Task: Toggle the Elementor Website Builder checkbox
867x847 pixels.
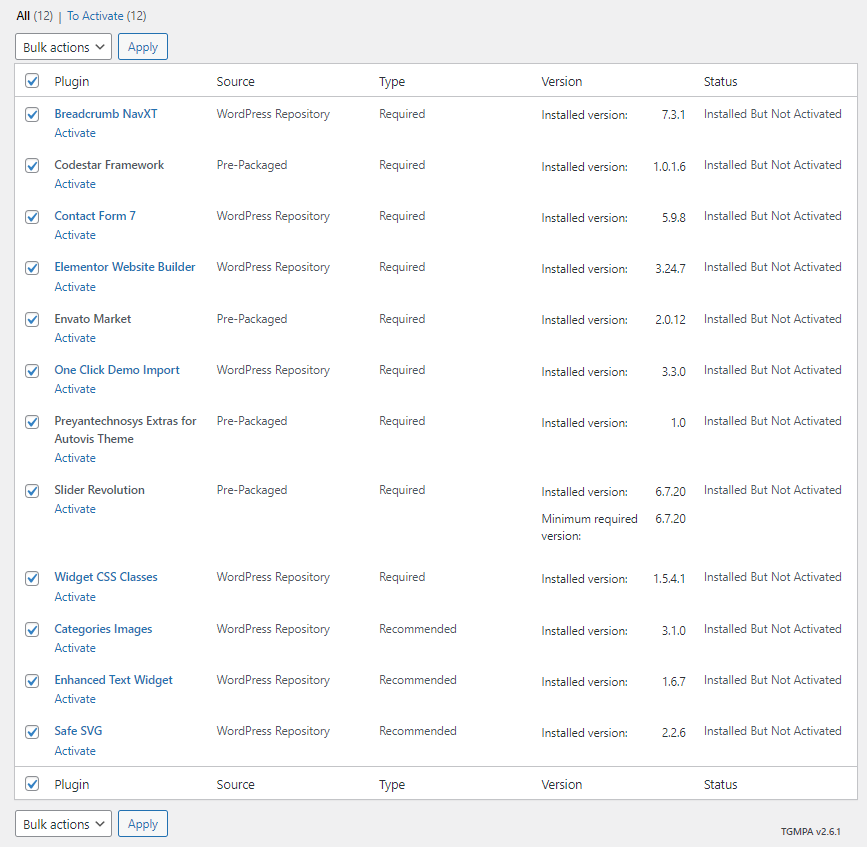Action: (32, 268)
